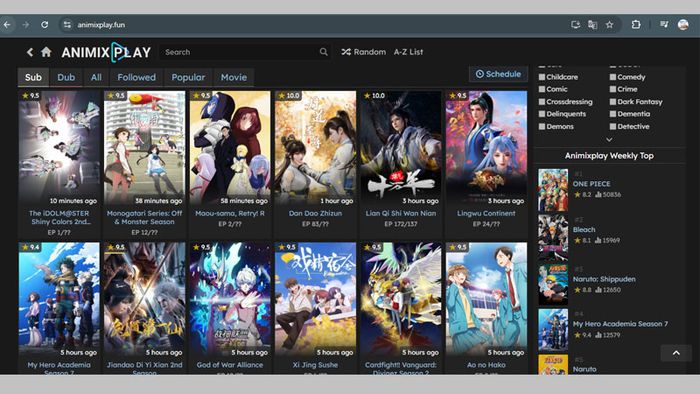Click the install app icon in address bar
The height and width of the screenshot is (394, 700).
click(x=575, y=25)
